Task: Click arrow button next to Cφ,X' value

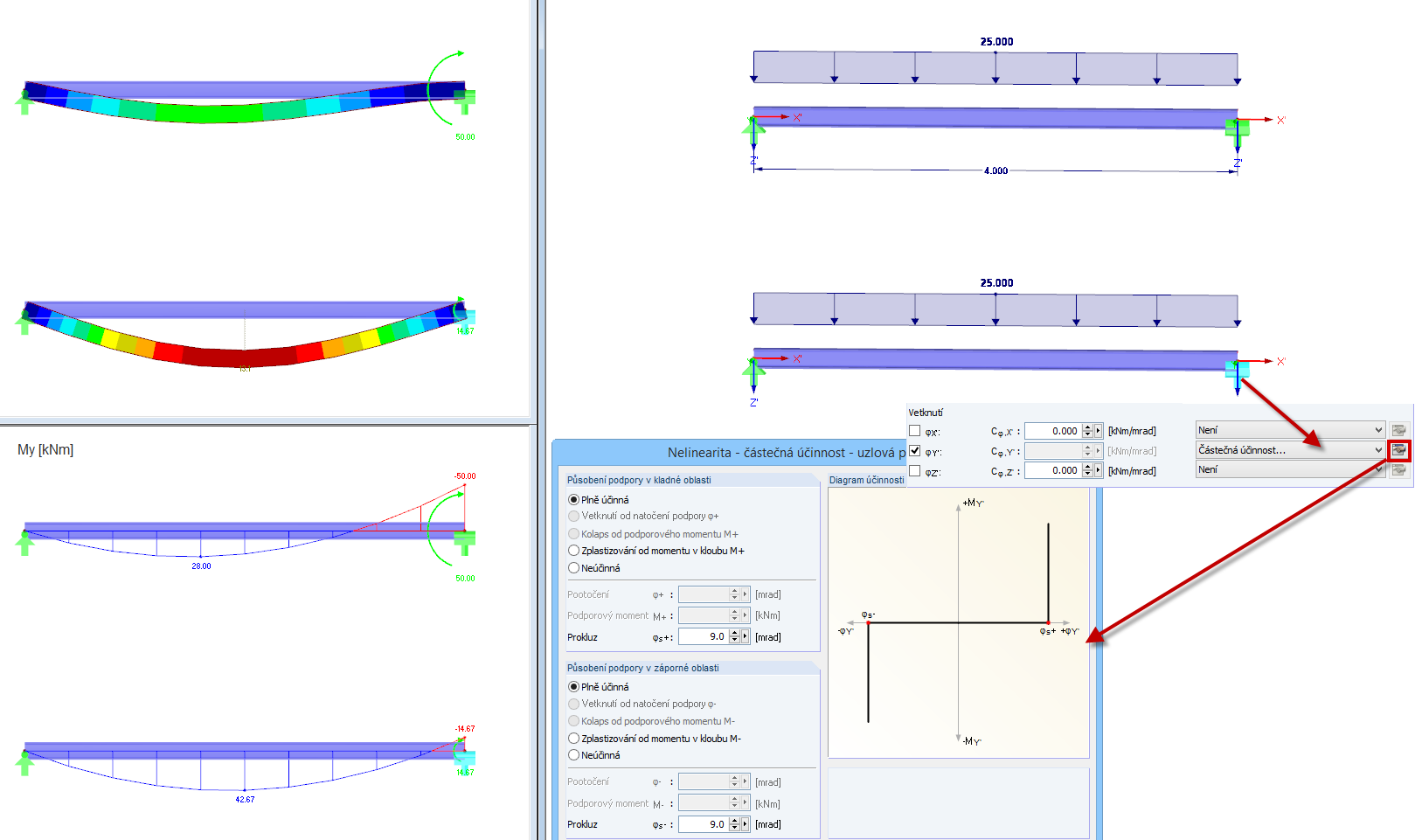Action: tap(1099, 431)
